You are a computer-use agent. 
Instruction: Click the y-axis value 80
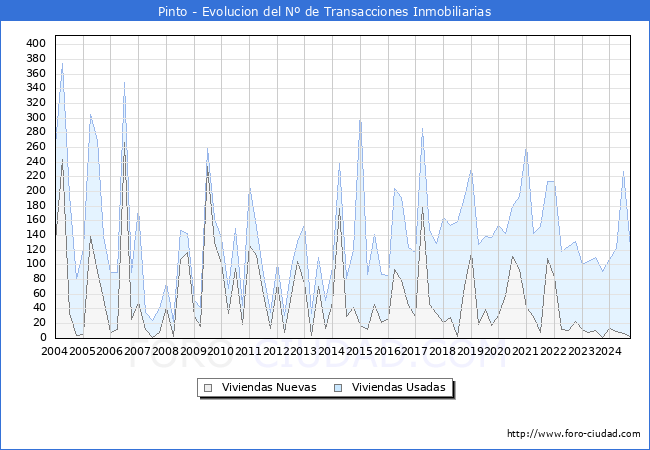[39, 278]
